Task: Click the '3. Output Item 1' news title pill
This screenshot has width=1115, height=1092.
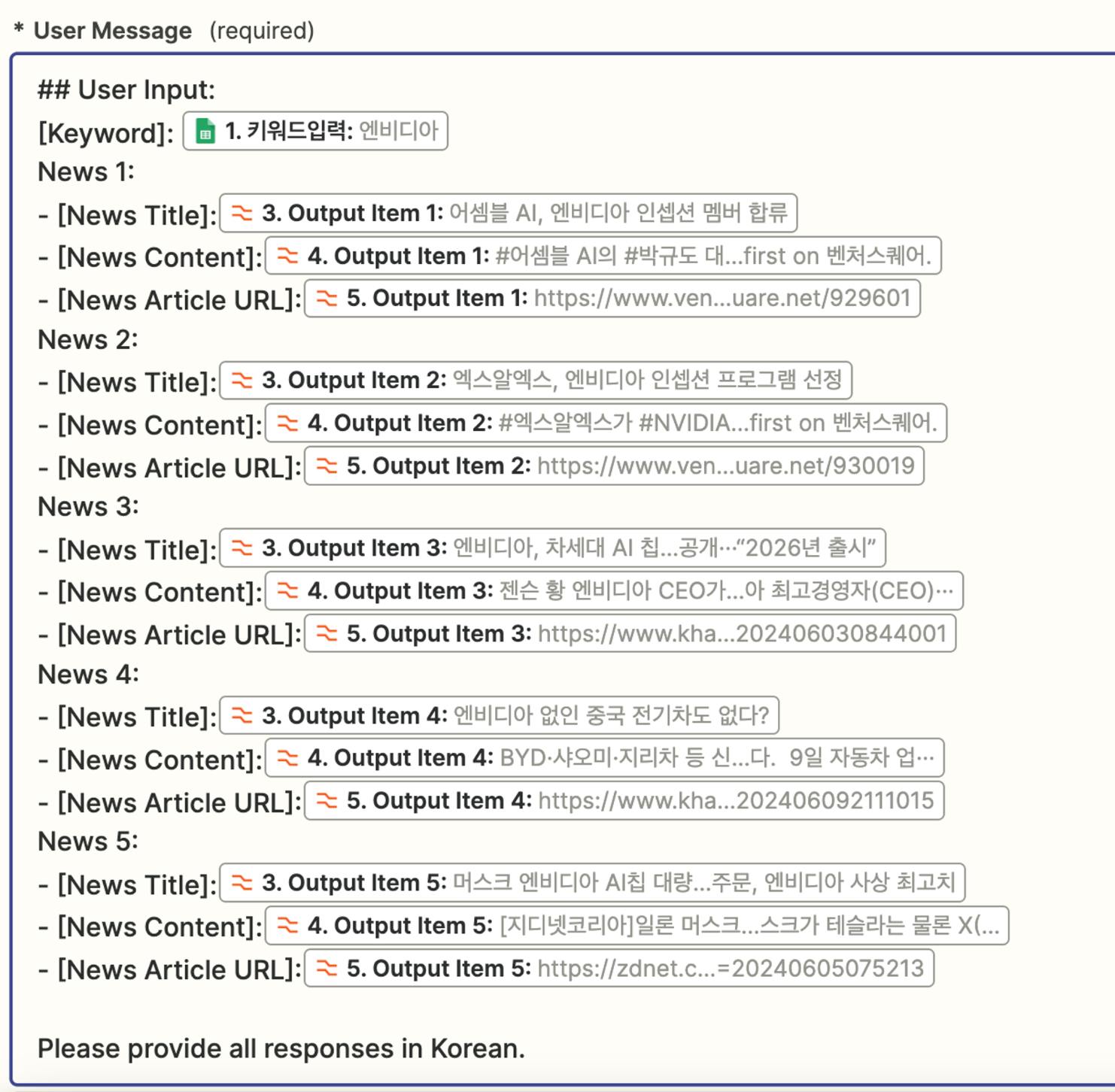Action: click(509, 213)
